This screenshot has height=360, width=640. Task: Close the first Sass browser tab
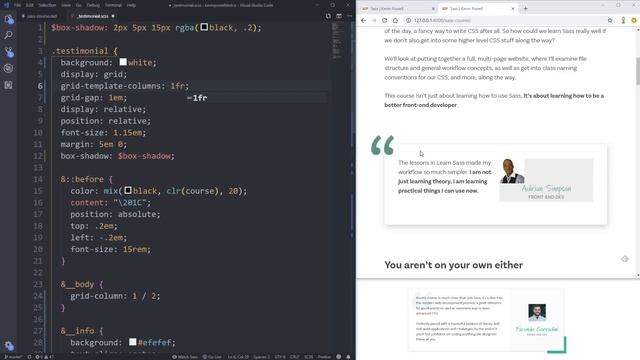tap(433, 9)
